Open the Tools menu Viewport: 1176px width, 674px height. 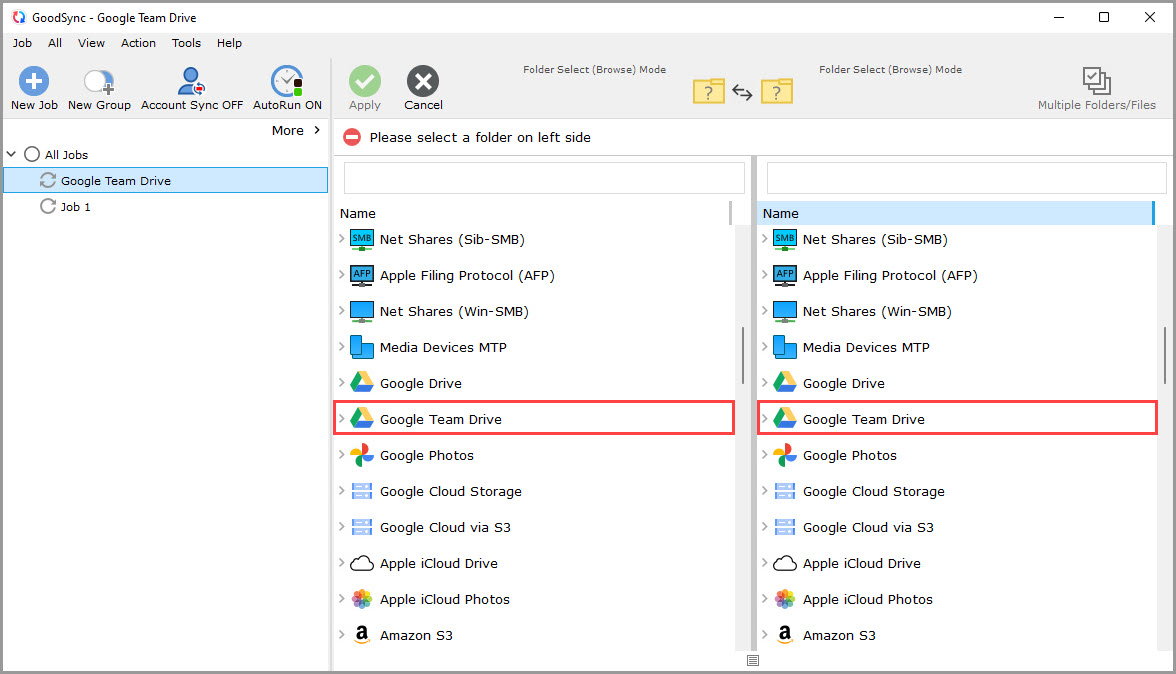185,43
